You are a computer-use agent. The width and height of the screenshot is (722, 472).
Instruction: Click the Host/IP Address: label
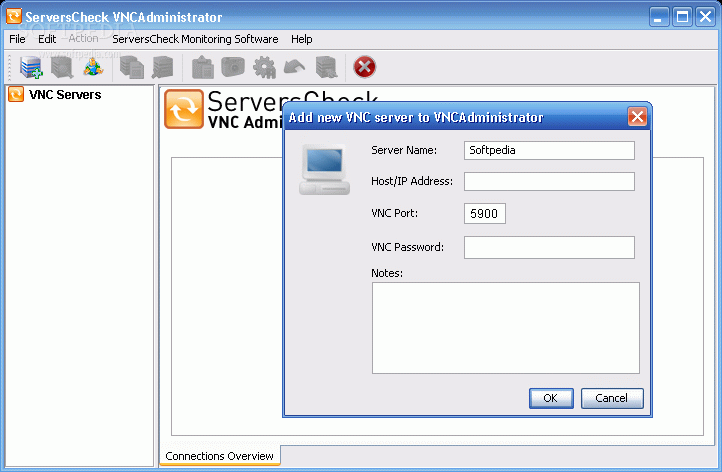point(412,181)
